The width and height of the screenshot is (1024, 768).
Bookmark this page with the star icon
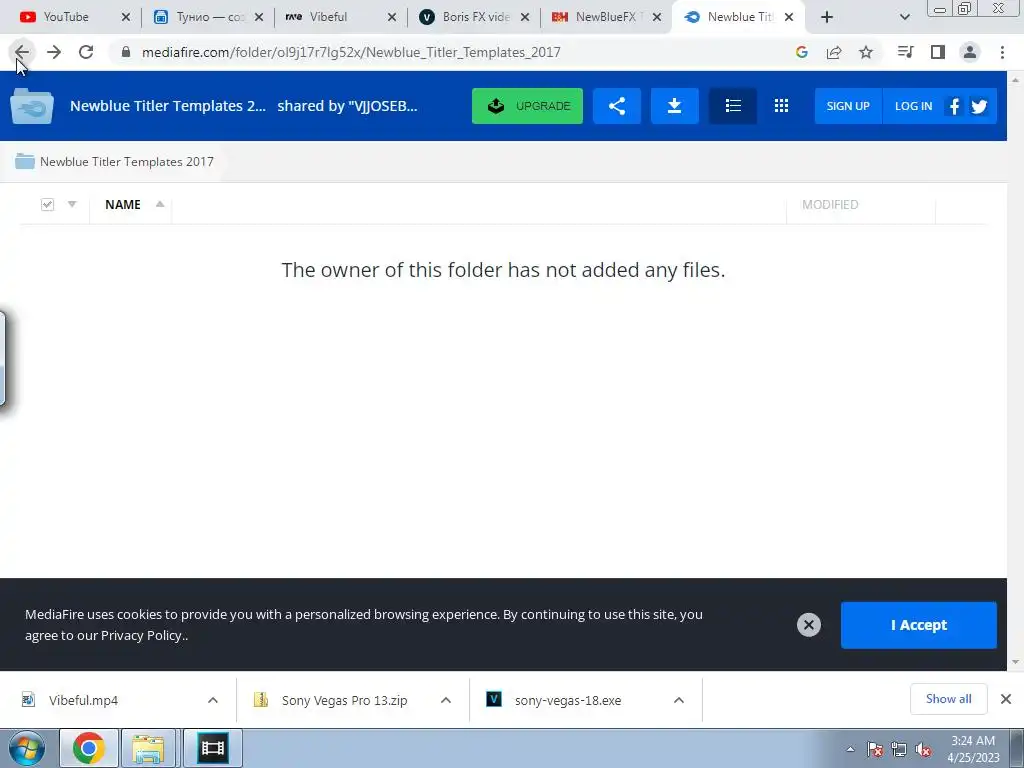(x=866, y=52)
